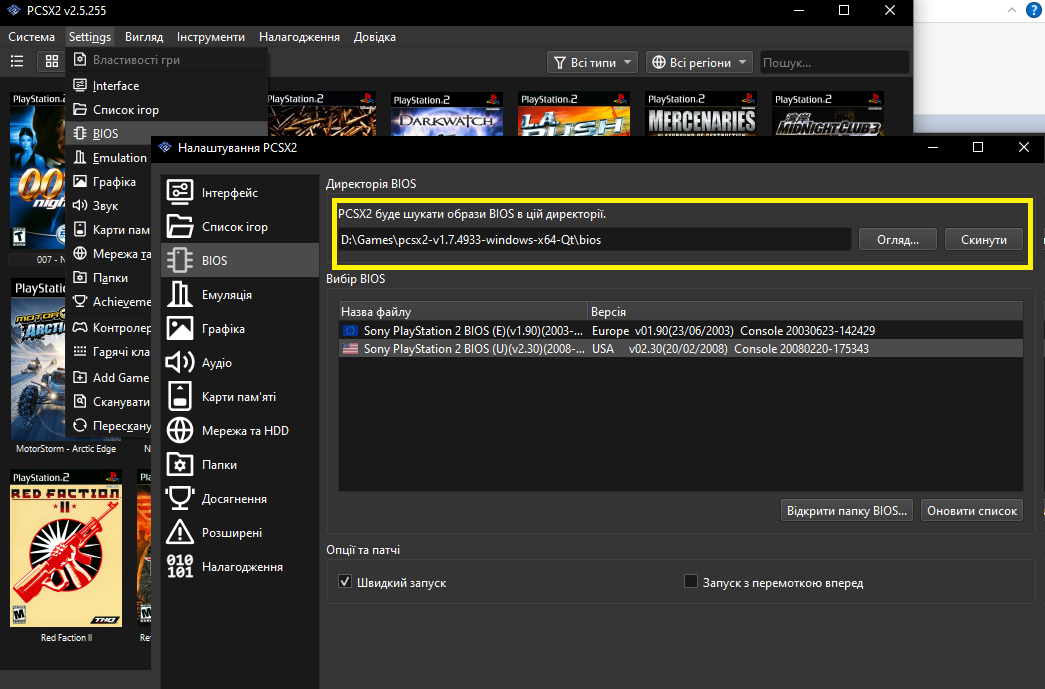
Task: Open the Розширені warning triangle icon
Action: click(x=179, y=532)
